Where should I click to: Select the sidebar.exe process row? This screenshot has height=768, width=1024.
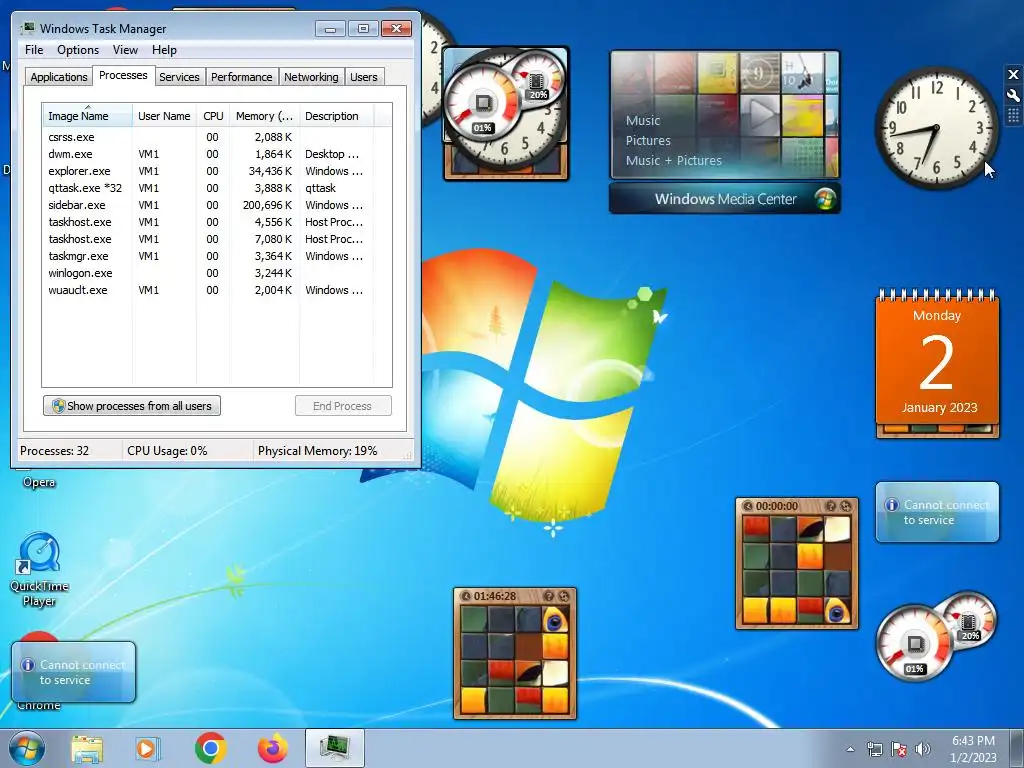208,205
